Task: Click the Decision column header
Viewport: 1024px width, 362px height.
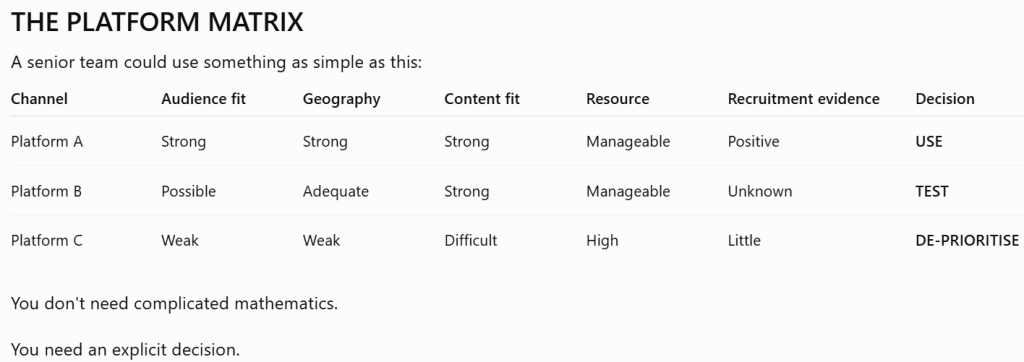Action: pyautogui.click(x=945, y=99)
